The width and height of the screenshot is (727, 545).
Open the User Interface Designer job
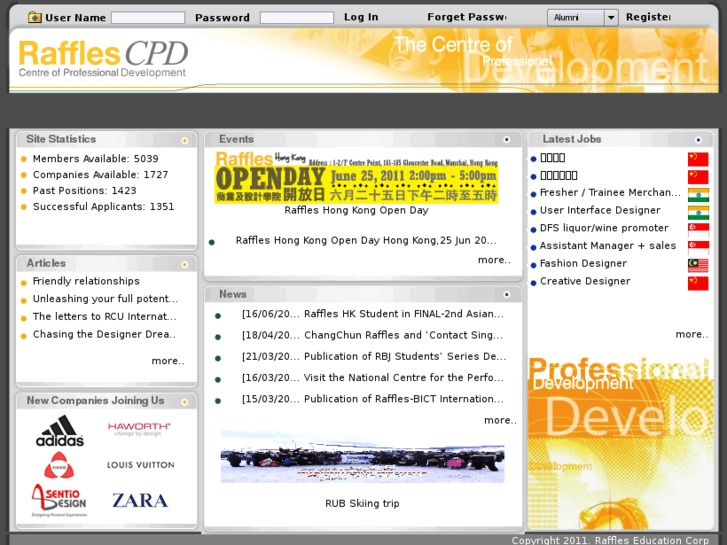tap(600, 211)
